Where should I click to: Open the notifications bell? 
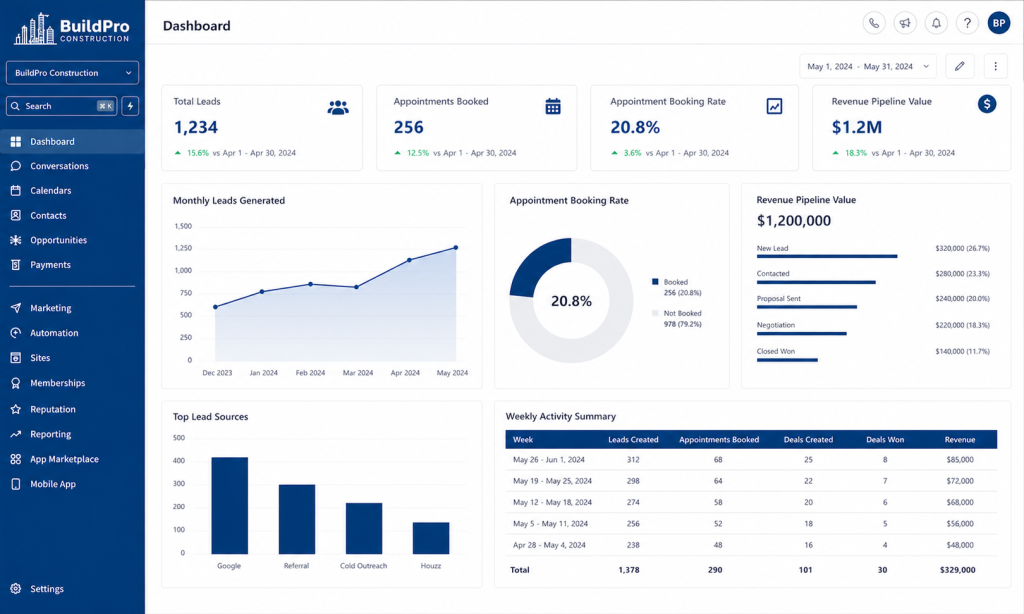[936, 24]
